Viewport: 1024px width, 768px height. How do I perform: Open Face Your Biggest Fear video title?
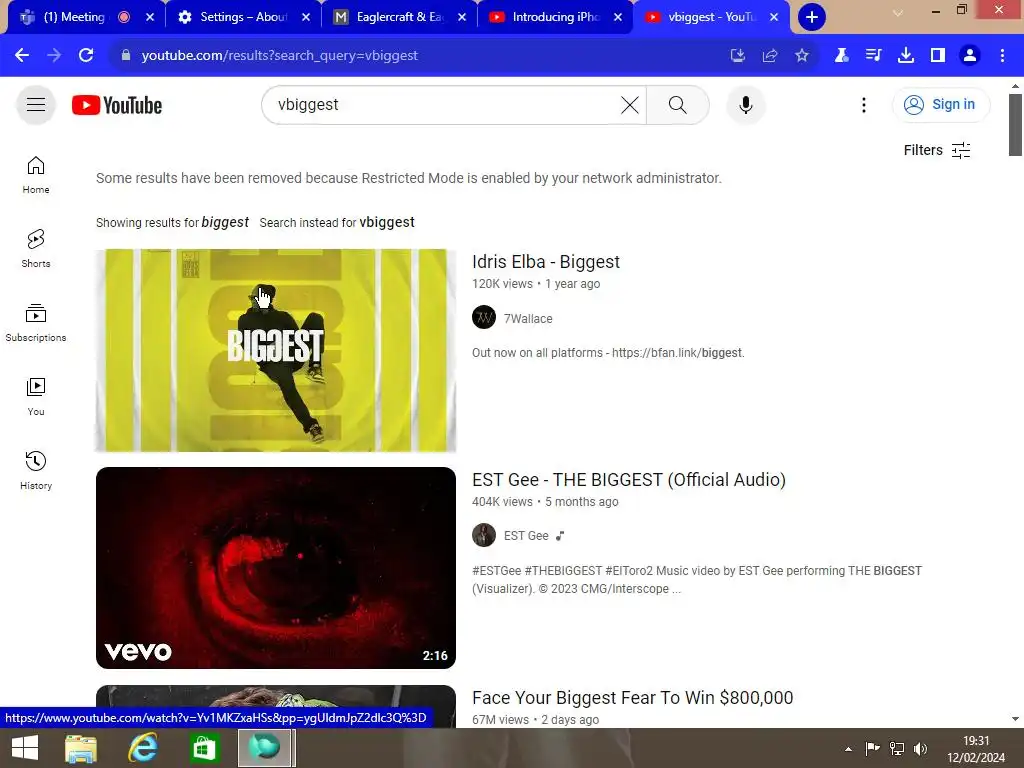632,697
